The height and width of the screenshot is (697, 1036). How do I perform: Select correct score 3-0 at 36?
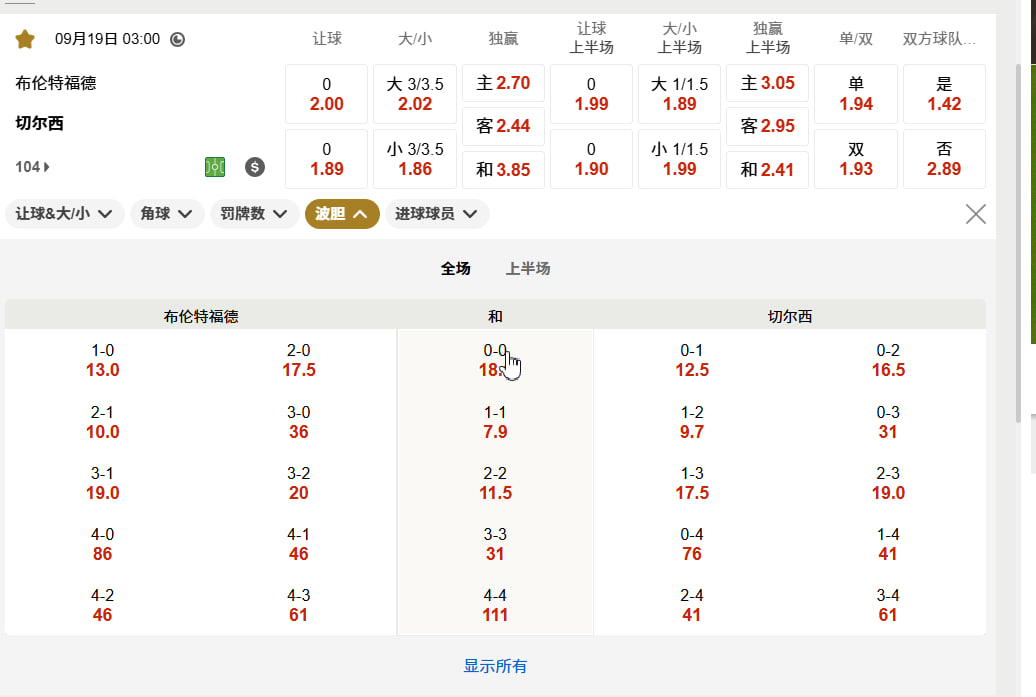pyautogui.click(x=299, y=422)
